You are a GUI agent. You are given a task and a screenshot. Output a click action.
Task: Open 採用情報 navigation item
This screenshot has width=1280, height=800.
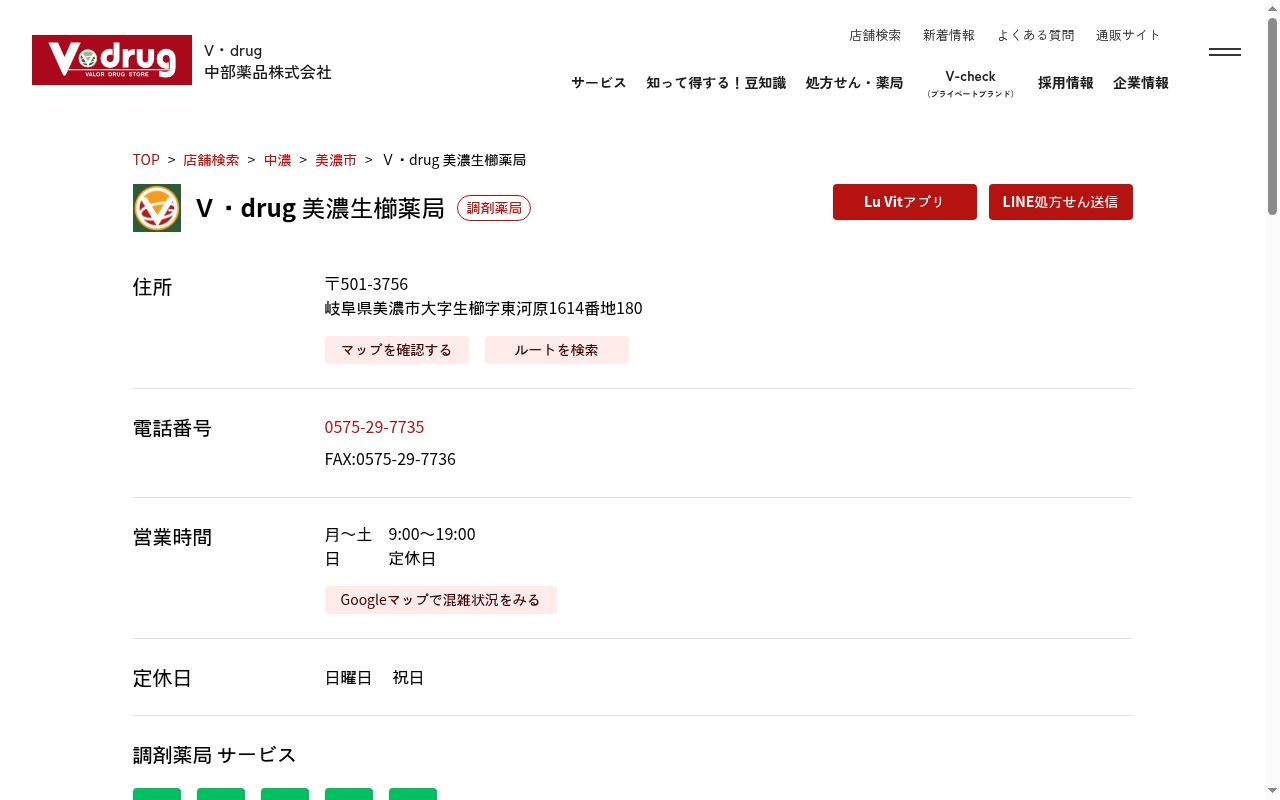(x=1065, y=83)
